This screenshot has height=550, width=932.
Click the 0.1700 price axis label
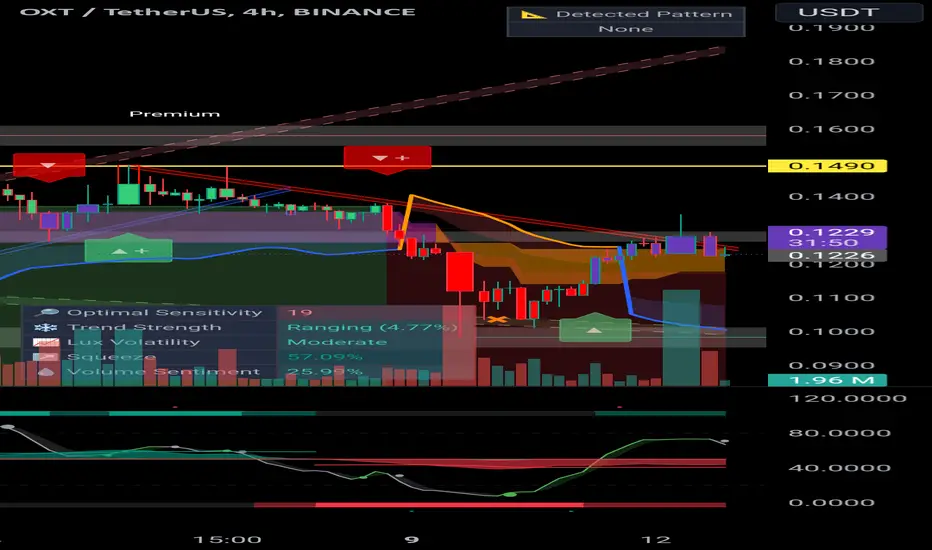point(832,95)
